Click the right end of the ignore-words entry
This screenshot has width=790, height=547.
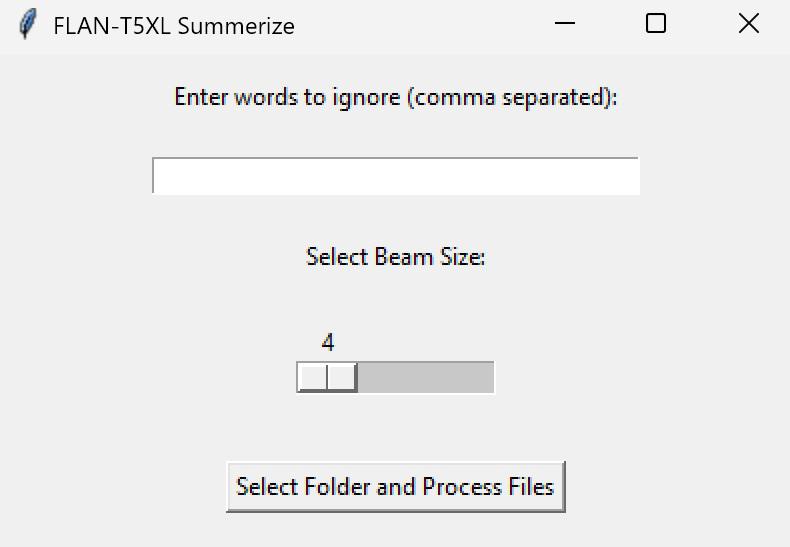(x=634, y=176)
